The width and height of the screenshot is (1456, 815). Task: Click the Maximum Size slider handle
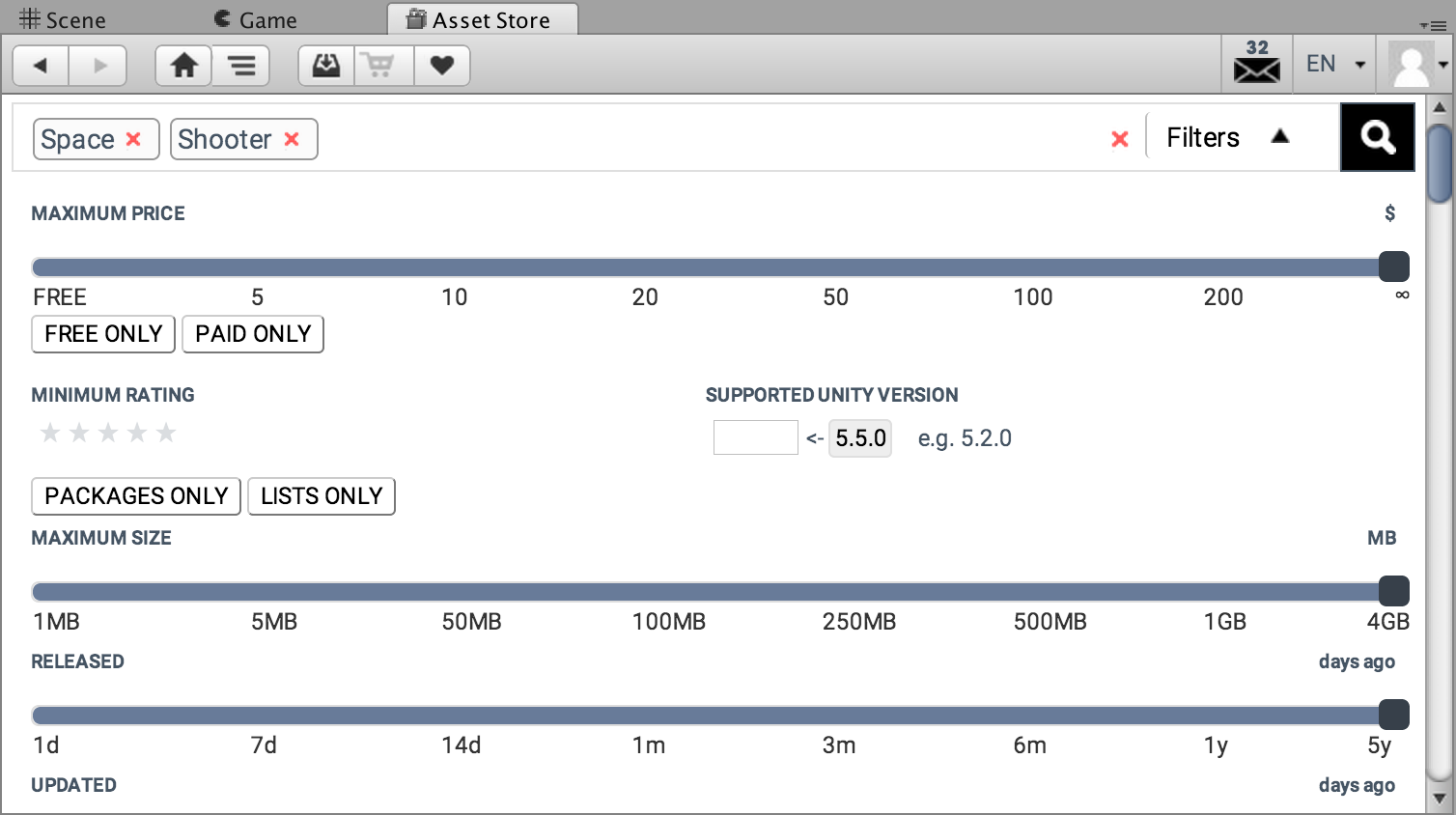pos(1393,591)
